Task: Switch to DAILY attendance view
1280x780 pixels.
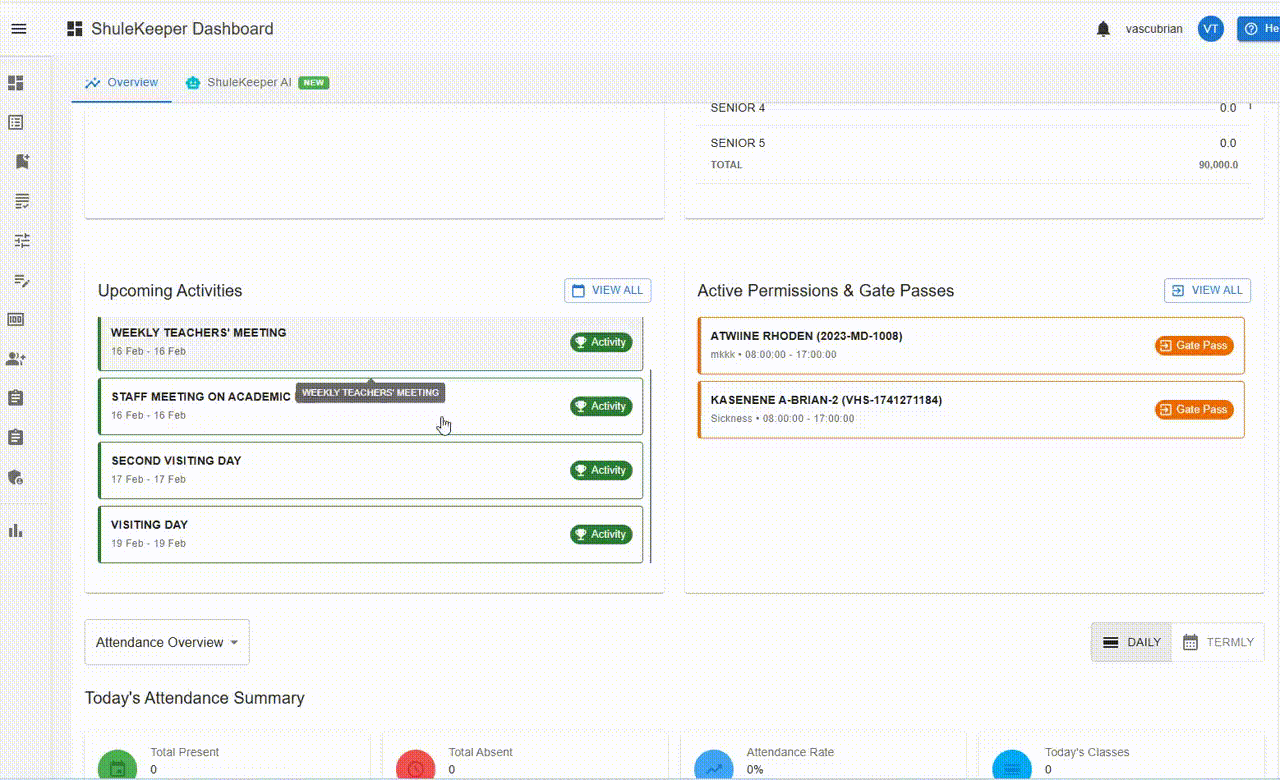Action: click(1130, 642)
